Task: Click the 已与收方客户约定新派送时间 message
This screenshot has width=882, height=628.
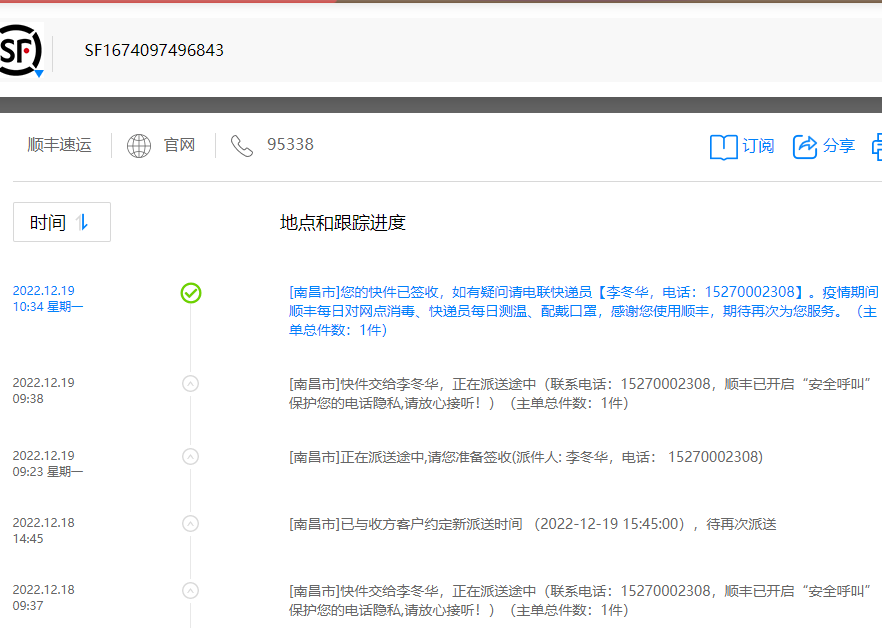Action: coord(533,524)
